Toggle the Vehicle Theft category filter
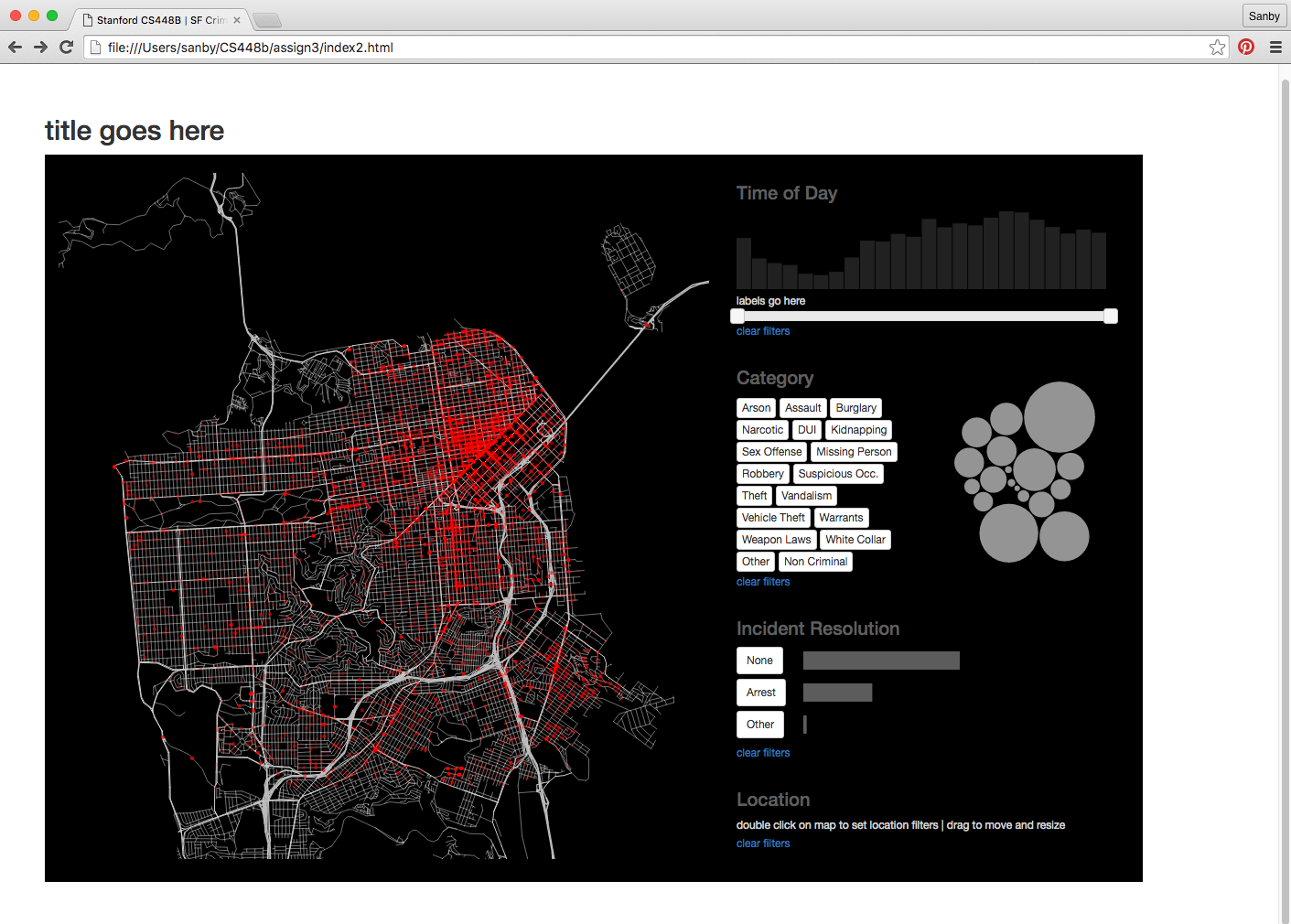 coord(773,518)
